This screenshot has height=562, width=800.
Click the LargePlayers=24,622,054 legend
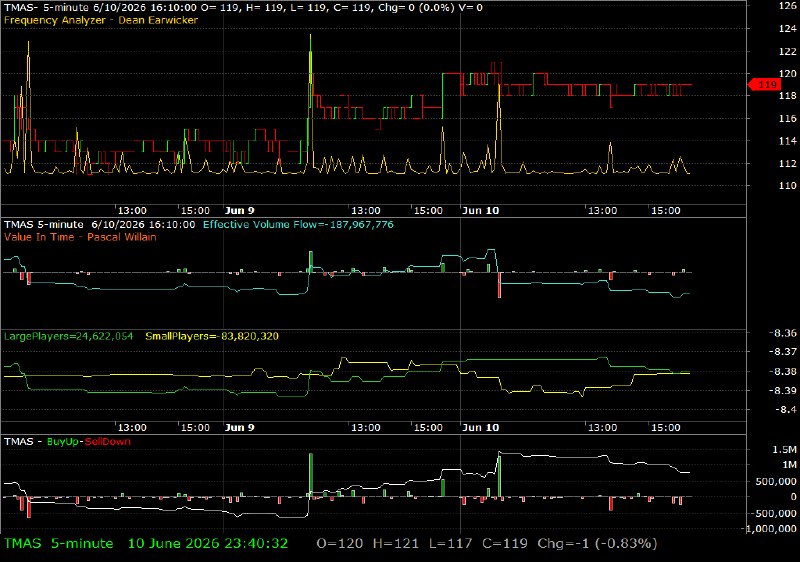point(68,336)
